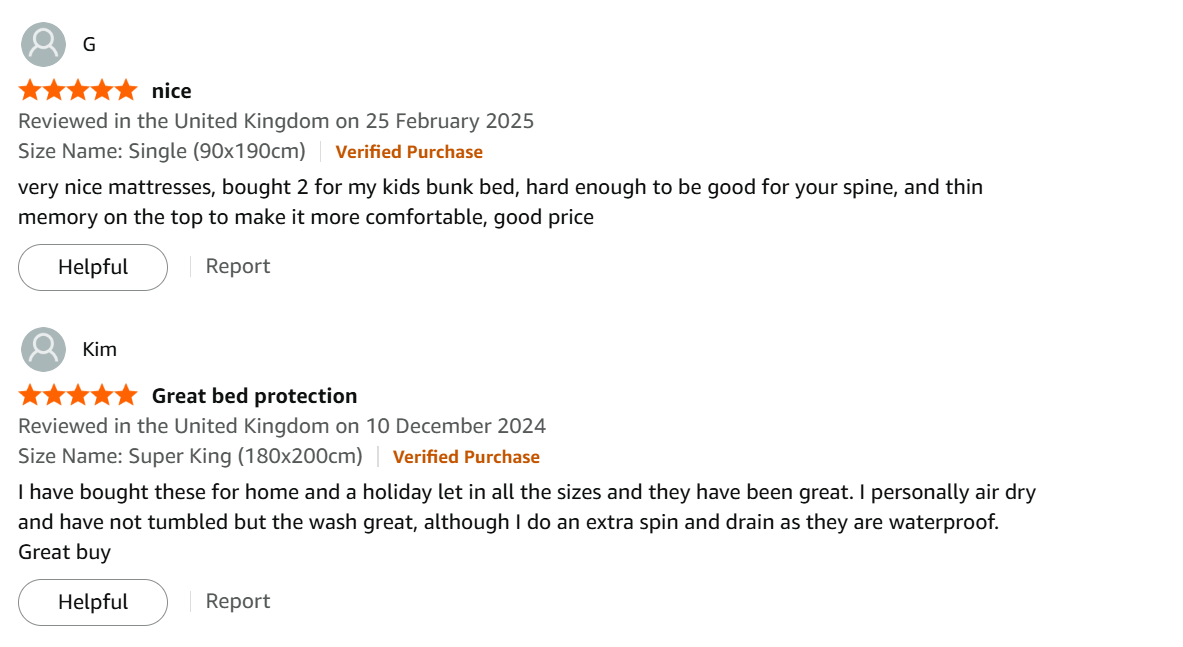Click the "Size Name: Single (90x190cm)" text
The height and width of the screenshot is (647, 1183).
[x=162, y=152]
